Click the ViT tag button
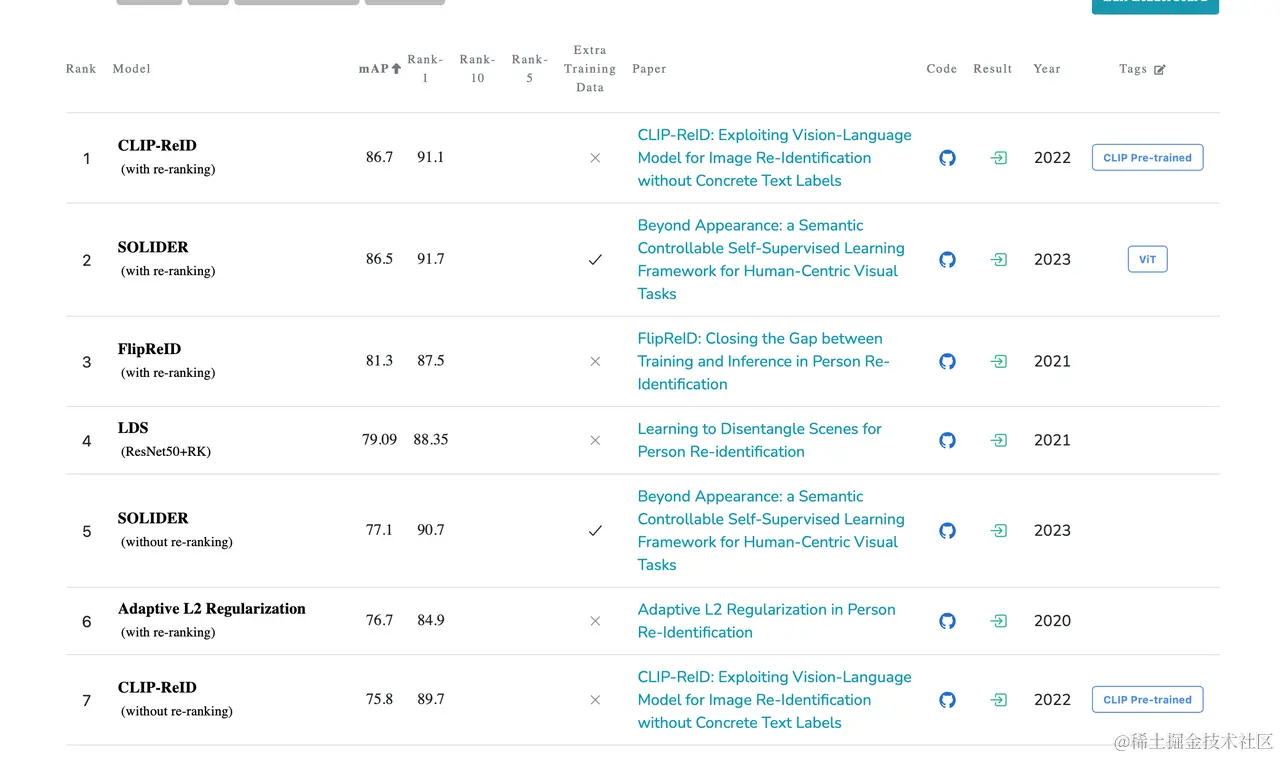 [x=1147, y=260]
